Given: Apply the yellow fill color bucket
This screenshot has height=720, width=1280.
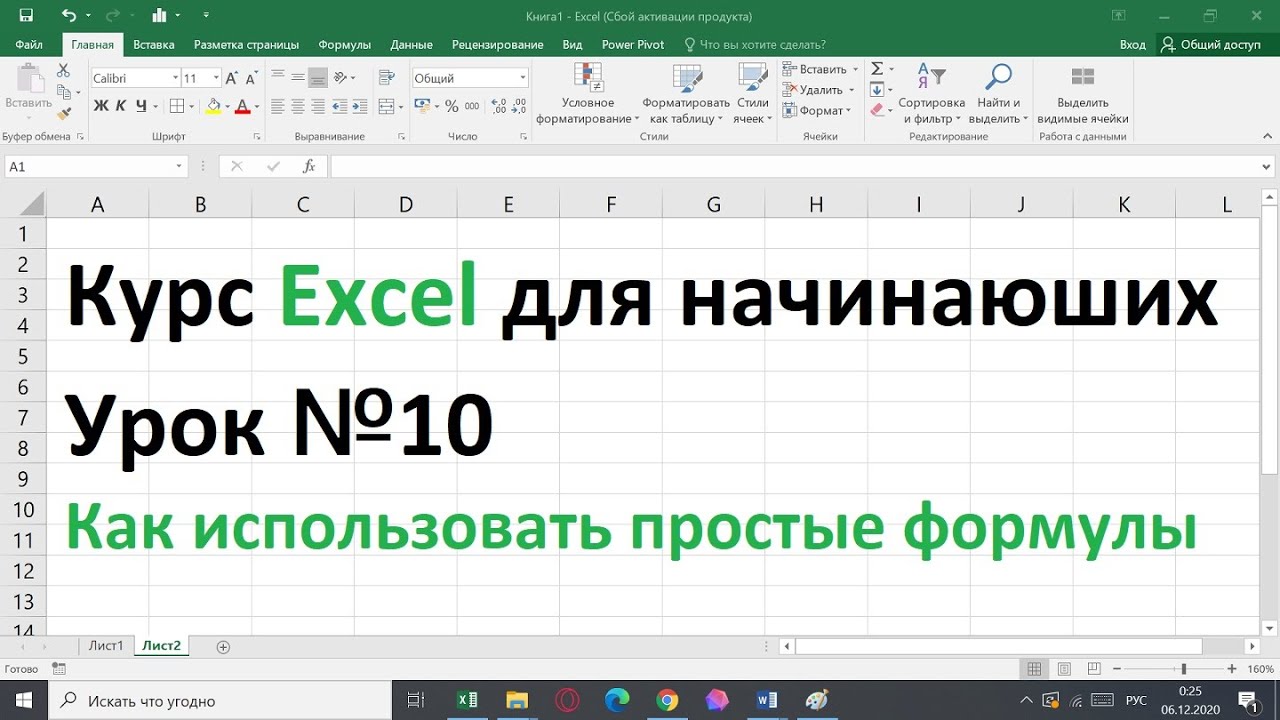Looking at the screenshot, I should click(x=213, y=106).
